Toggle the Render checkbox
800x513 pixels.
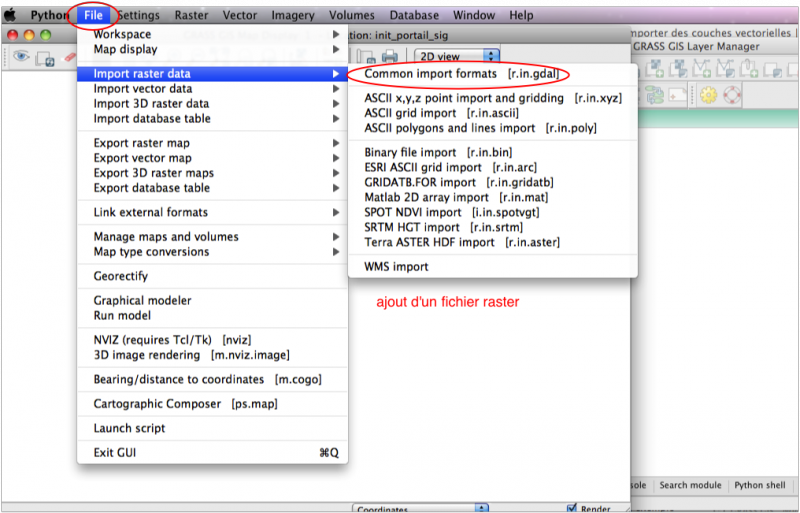[572, 506]
